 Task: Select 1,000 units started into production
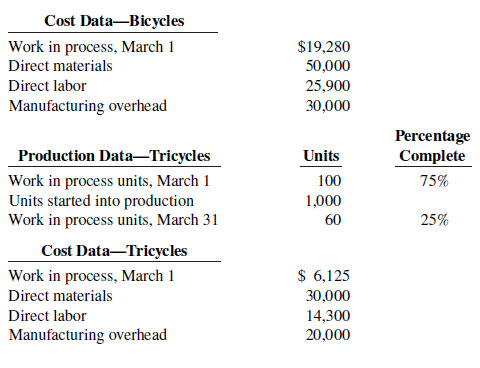click(323, 201)
